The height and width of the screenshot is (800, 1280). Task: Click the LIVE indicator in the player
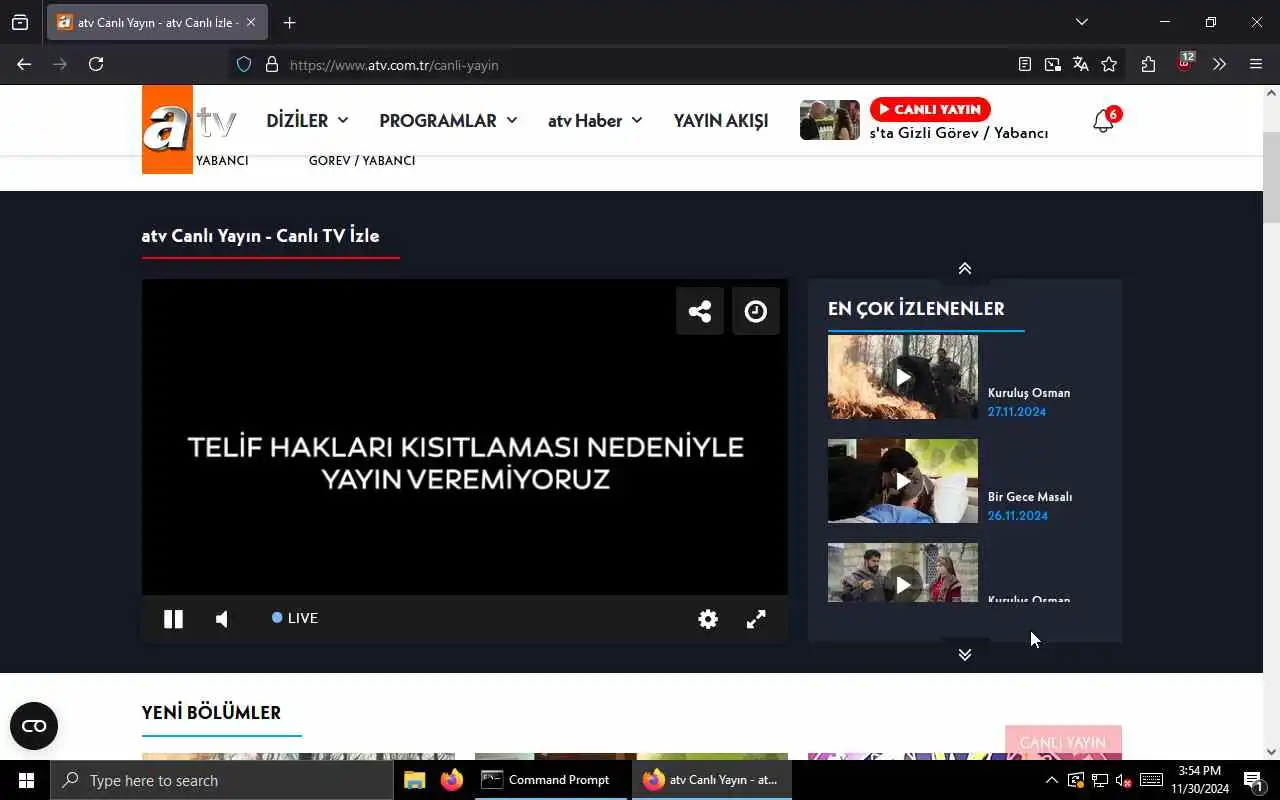295,618
